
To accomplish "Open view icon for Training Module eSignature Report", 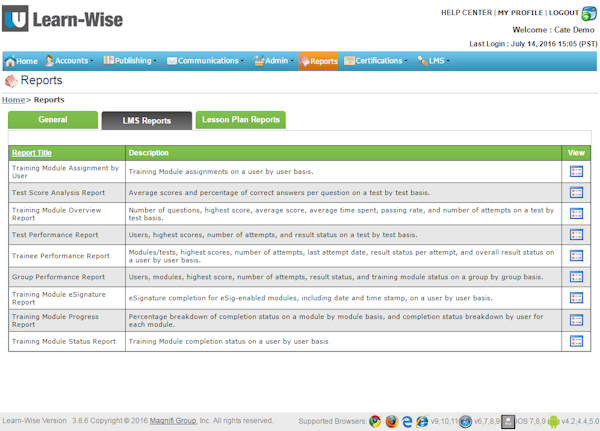I will point(575,298).
